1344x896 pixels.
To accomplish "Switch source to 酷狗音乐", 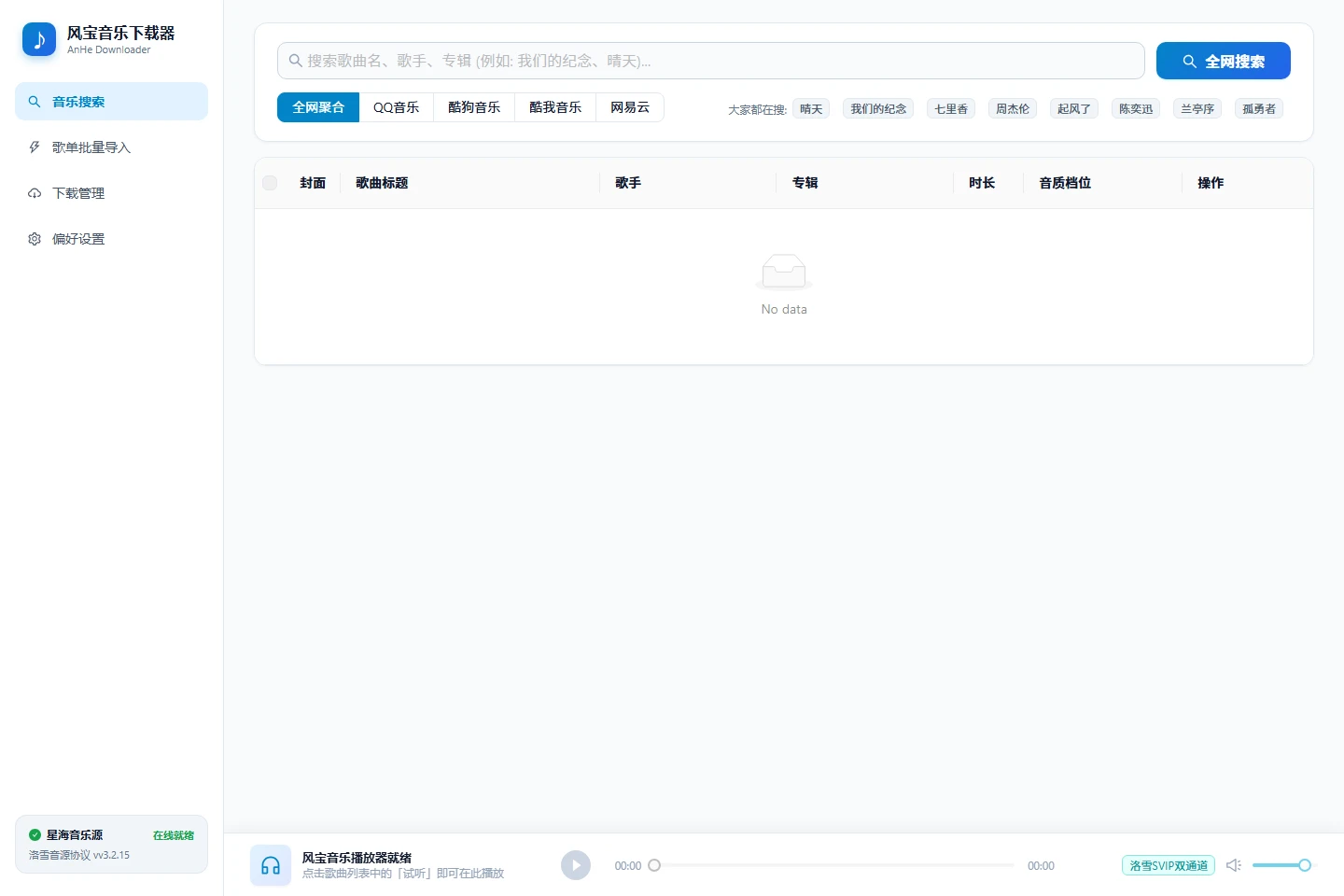I will 474,107.
